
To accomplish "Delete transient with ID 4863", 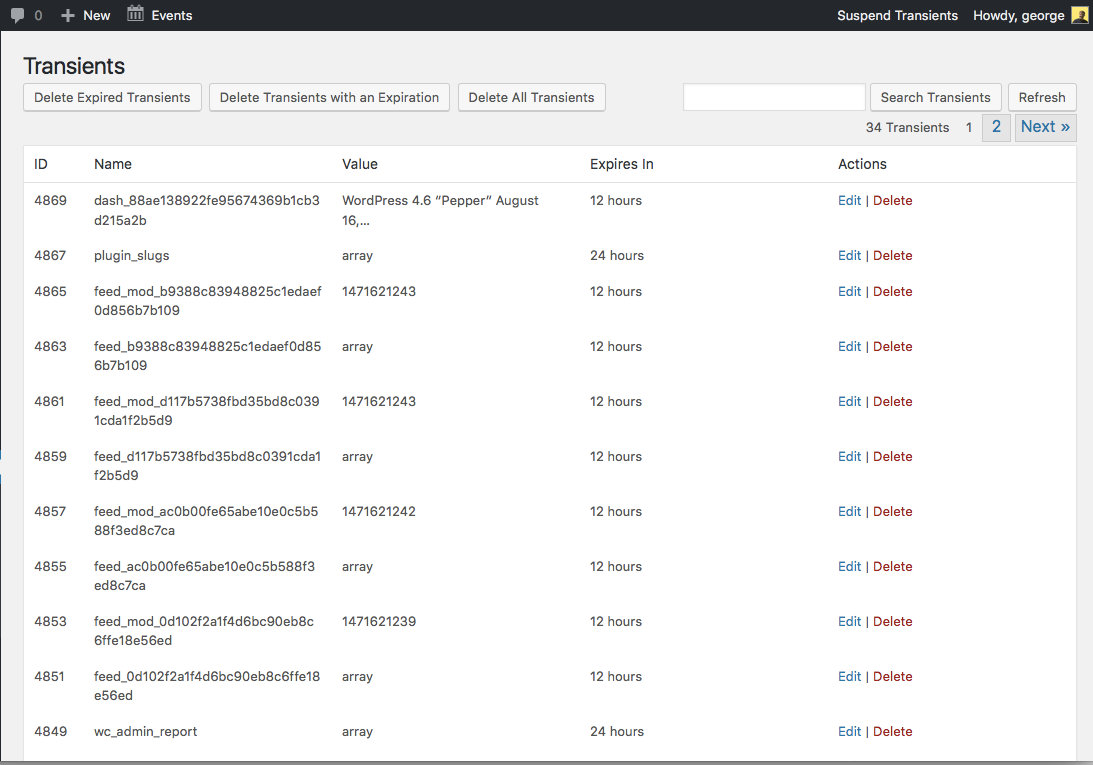I will click(x=892, y=346).
